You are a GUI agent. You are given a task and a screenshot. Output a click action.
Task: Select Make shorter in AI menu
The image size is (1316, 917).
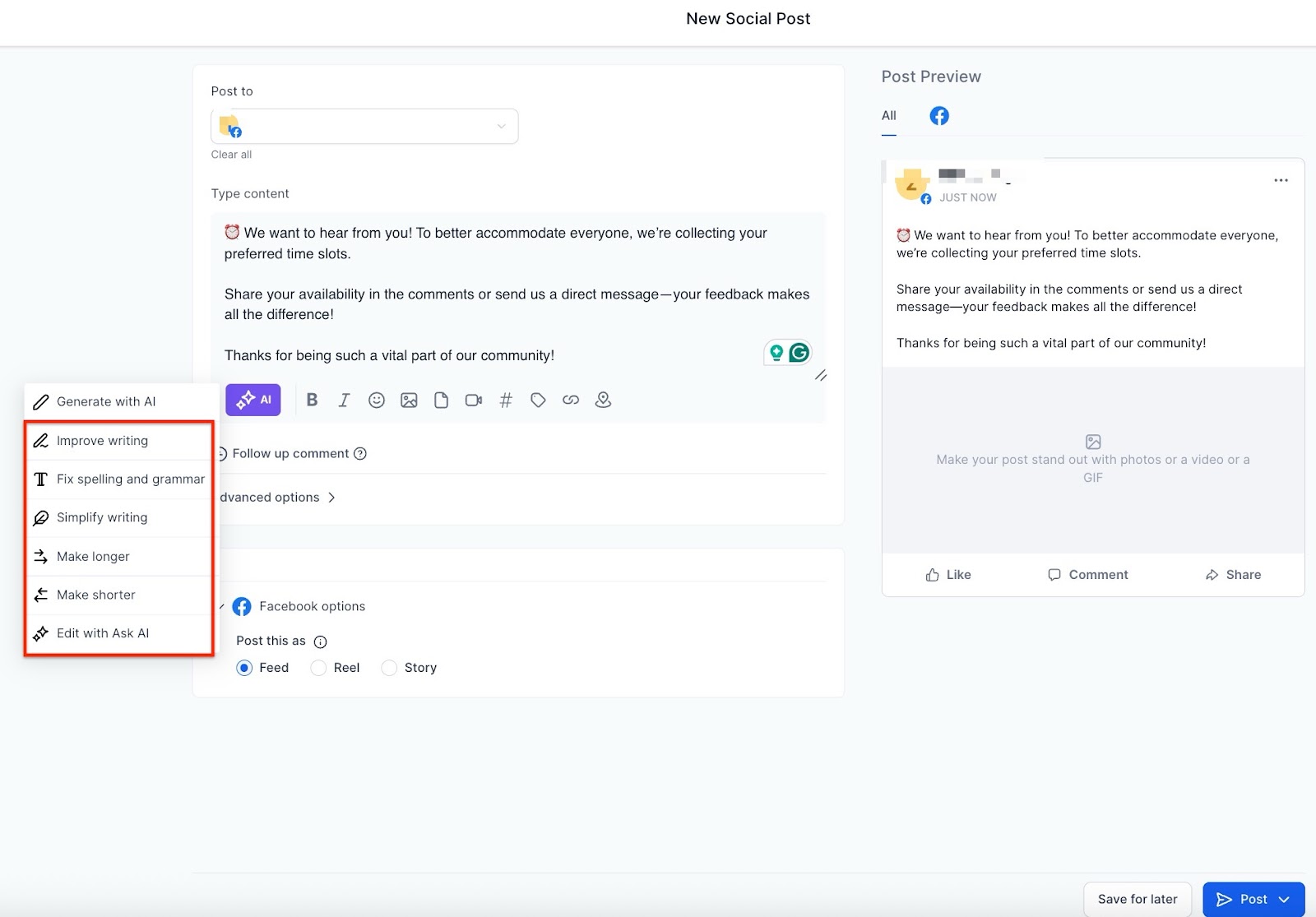coord(96,595)
